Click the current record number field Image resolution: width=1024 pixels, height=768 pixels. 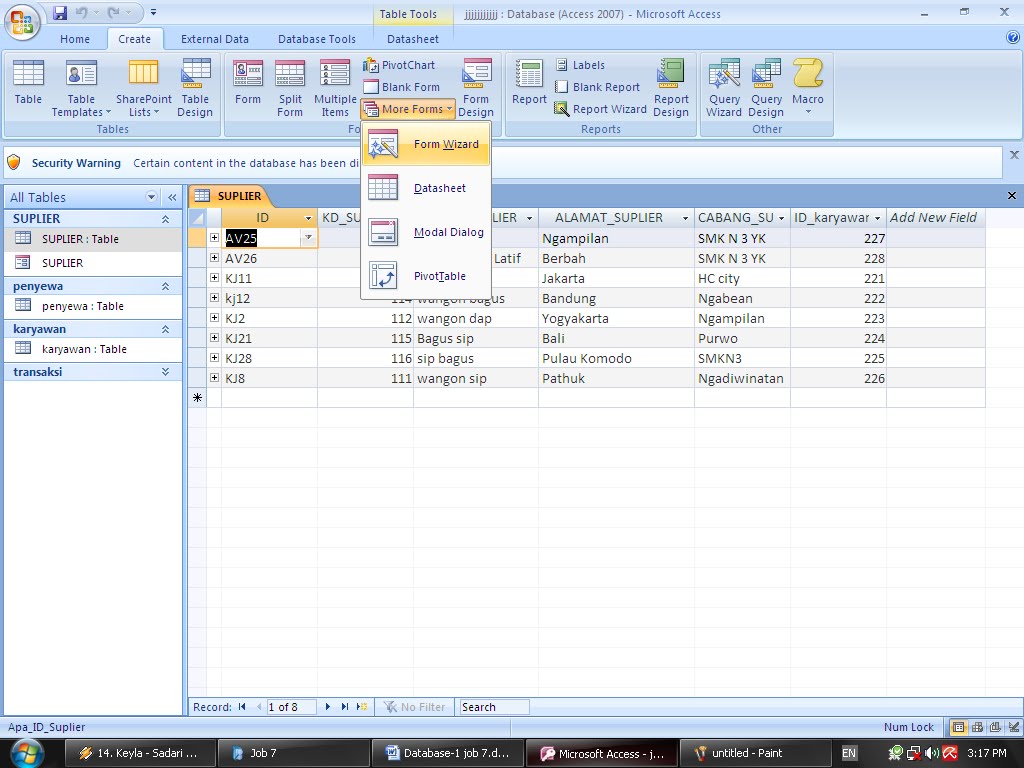click(291, 707)
